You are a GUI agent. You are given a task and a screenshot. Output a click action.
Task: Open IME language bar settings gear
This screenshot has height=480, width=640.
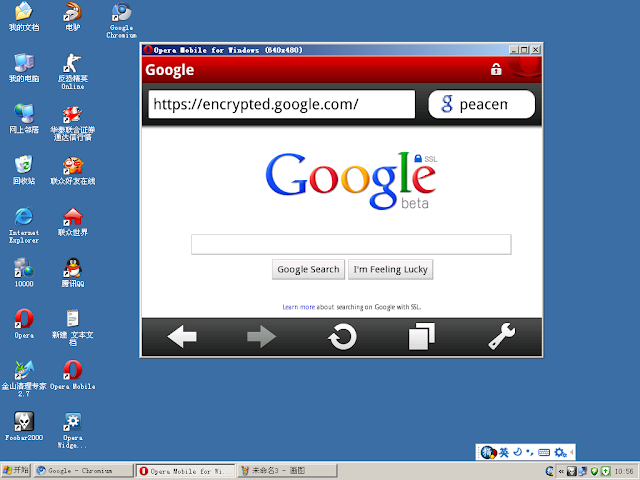560,452
